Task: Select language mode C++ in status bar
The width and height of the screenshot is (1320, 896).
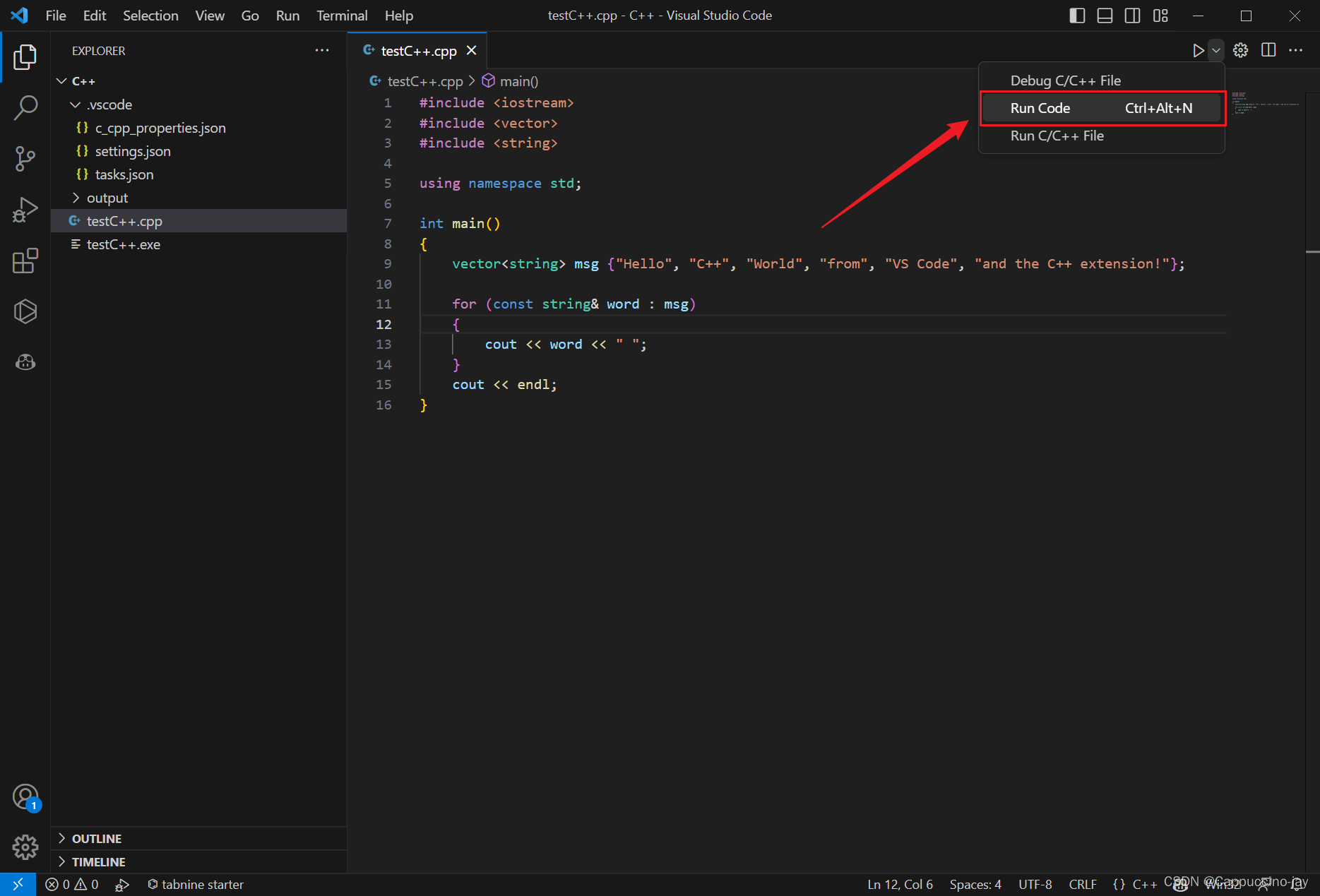Action: point(1144,884)
